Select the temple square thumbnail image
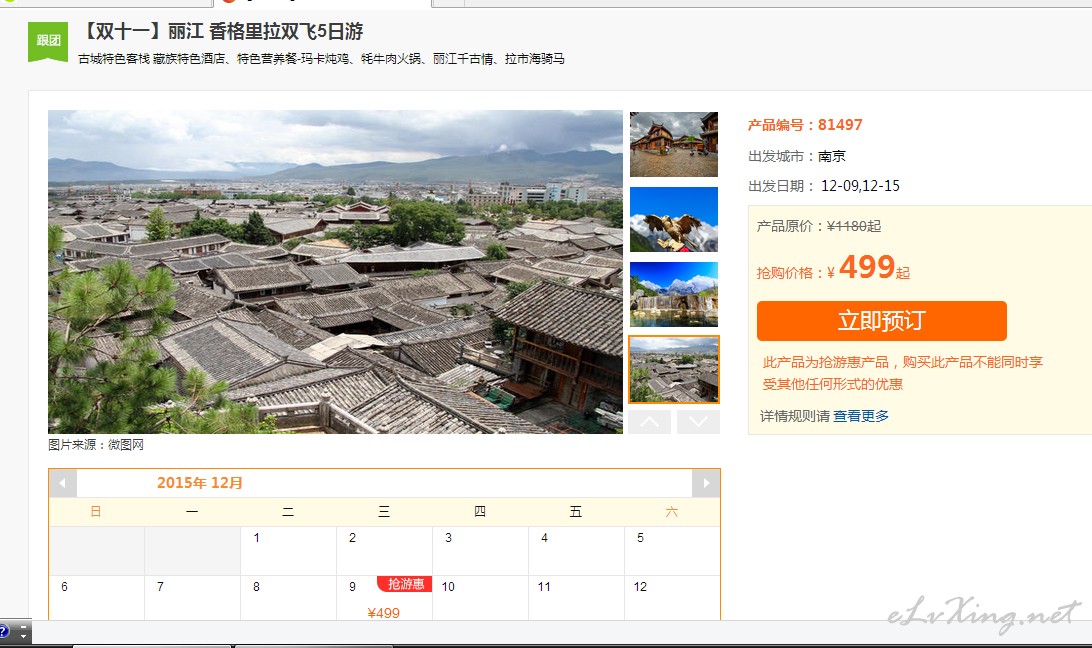 pyautogui.click(x=673, y=144)
